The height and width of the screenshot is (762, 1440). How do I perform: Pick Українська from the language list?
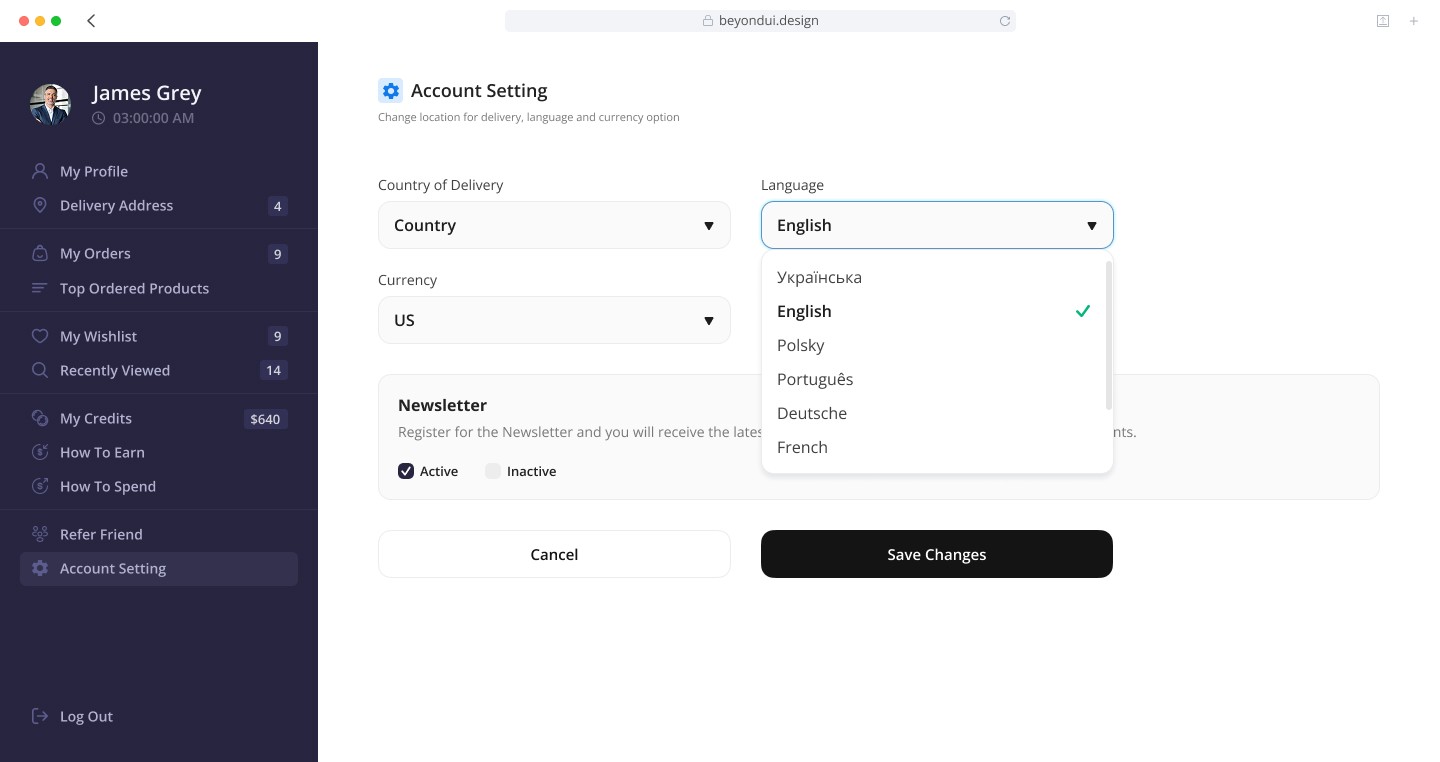[819, 277]
